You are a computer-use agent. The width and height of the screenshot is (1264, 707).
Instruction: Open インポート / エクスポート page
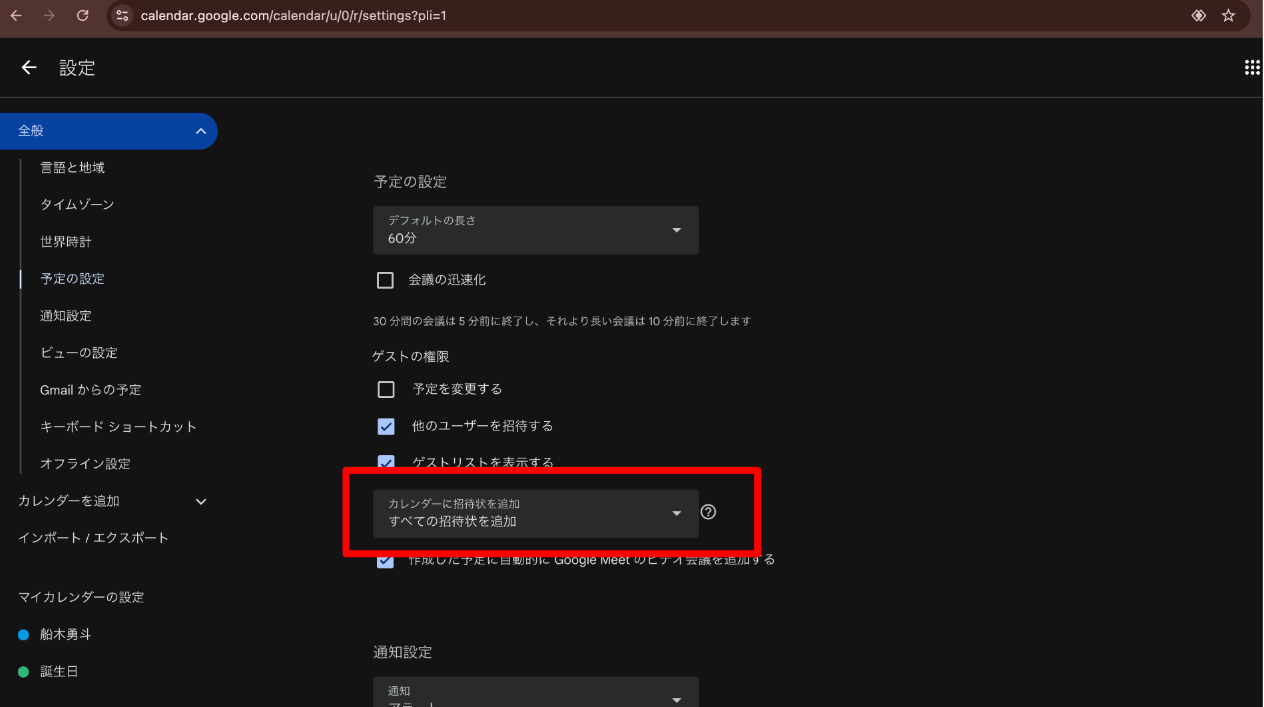pyautogui.click(x=93, y=538)
